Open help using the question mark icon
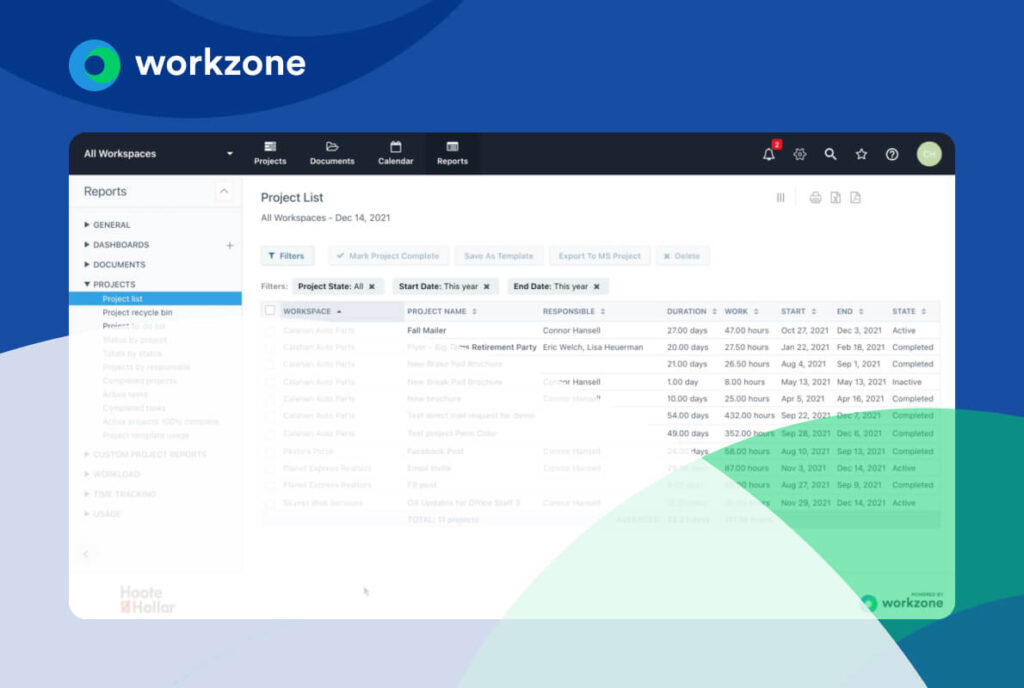 [x=891, y=154]
